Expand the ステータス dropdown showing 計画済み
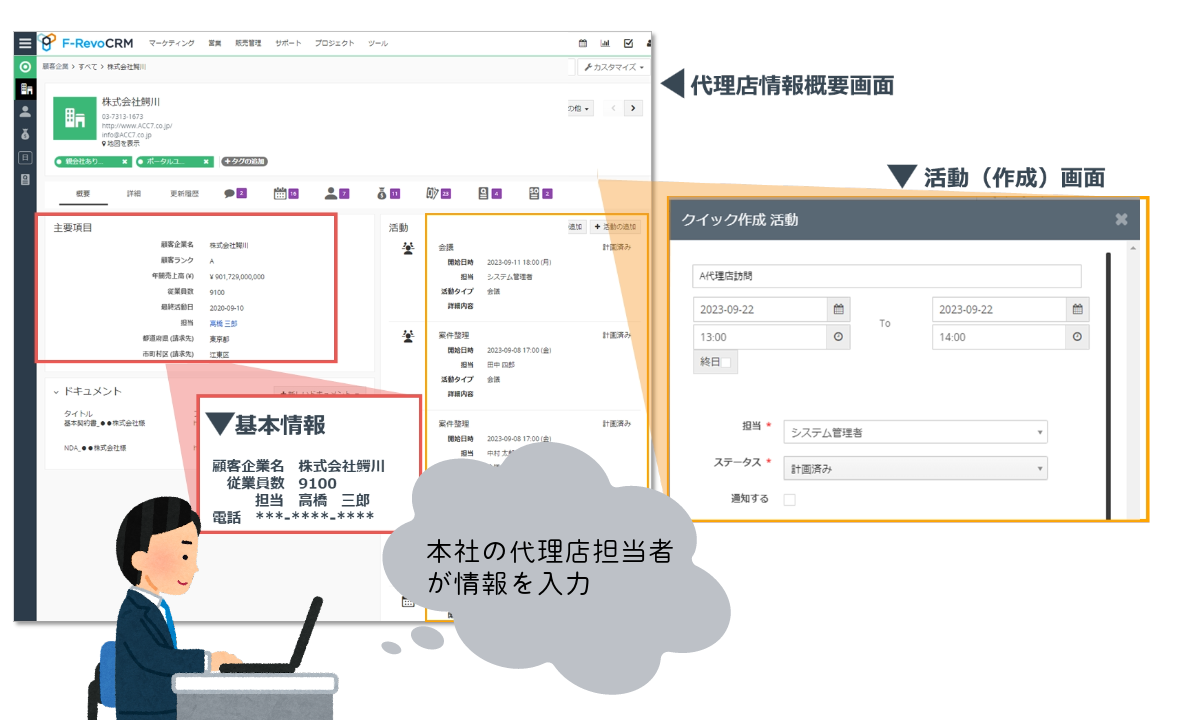The width and height of the screenshot is (1200, 720). click(x=916, y=468)
